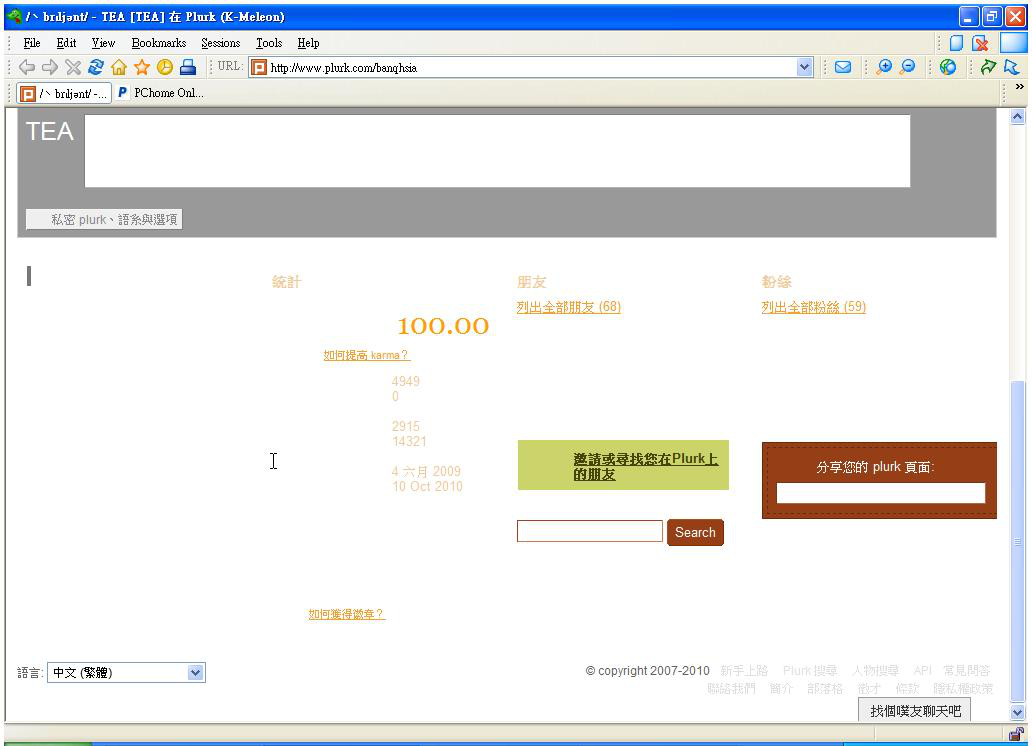Click the date text 10 Oct 2010
Screen dimensions: 1032x746
(427, 486)
